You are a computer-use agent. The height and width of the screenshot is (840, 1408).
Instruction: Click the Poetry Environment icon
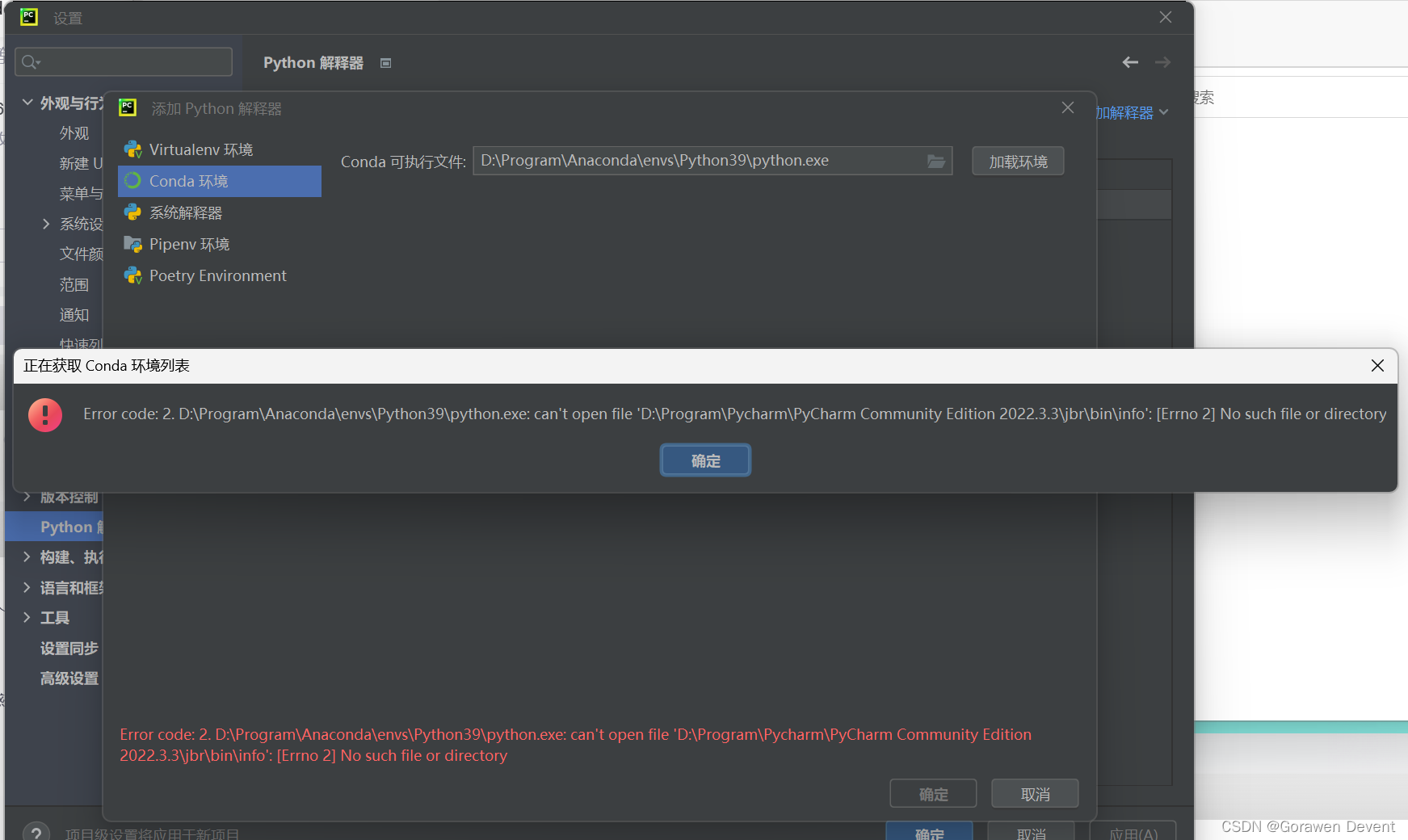[x=133, y=275]
